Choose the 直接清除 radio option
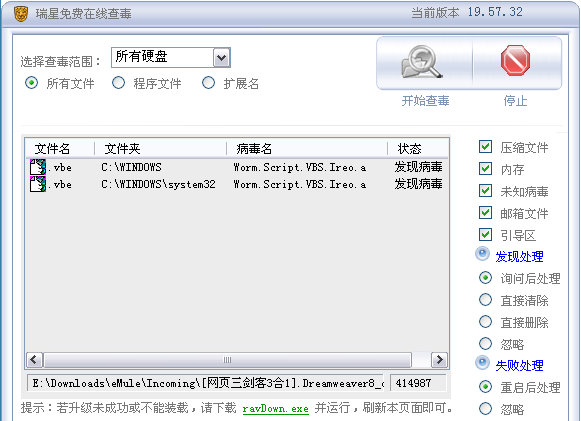581x421 pixels. click(485, 299)
